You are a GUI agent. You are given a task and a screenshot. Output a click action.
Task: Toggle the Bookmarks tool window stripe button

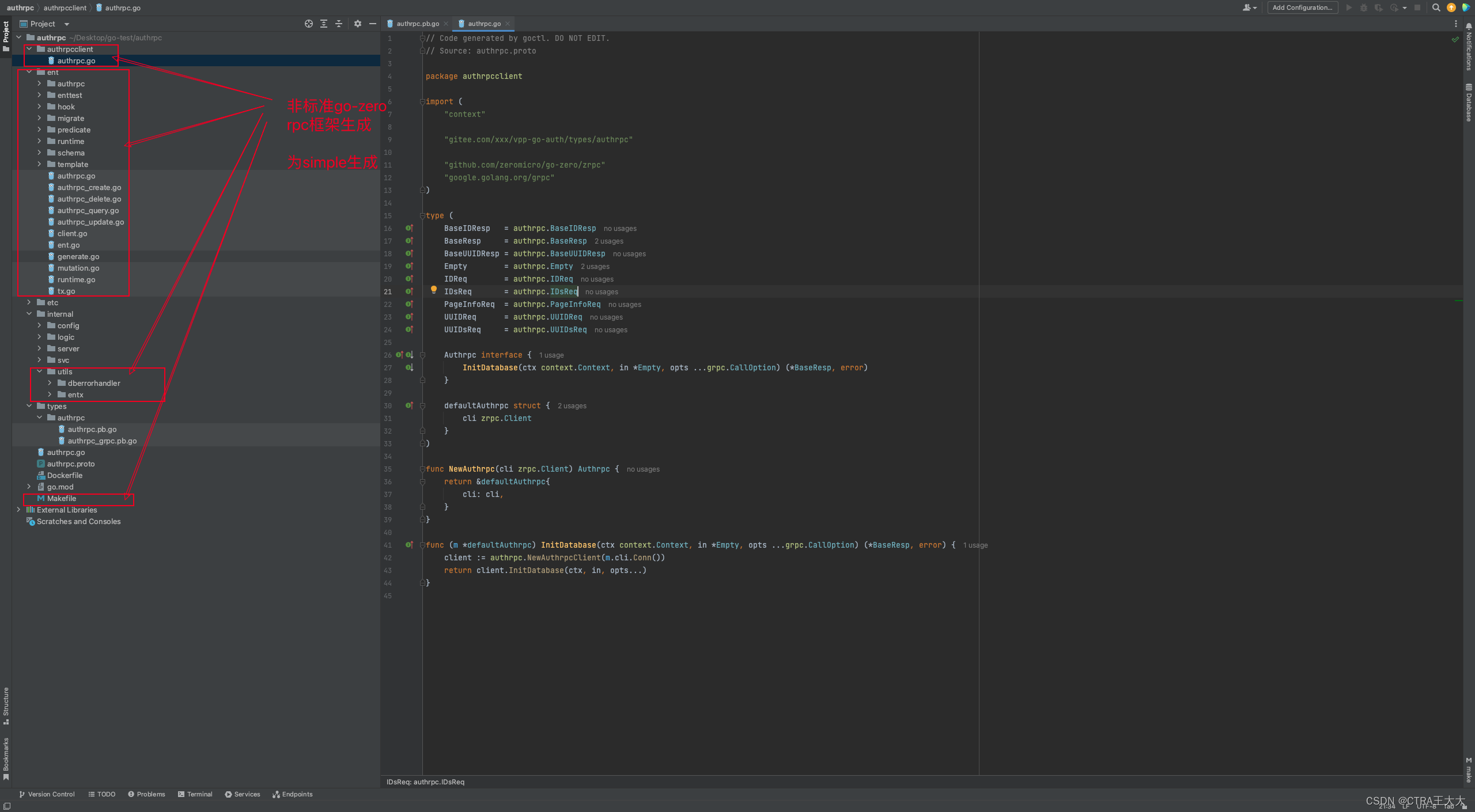coord(6,758)
